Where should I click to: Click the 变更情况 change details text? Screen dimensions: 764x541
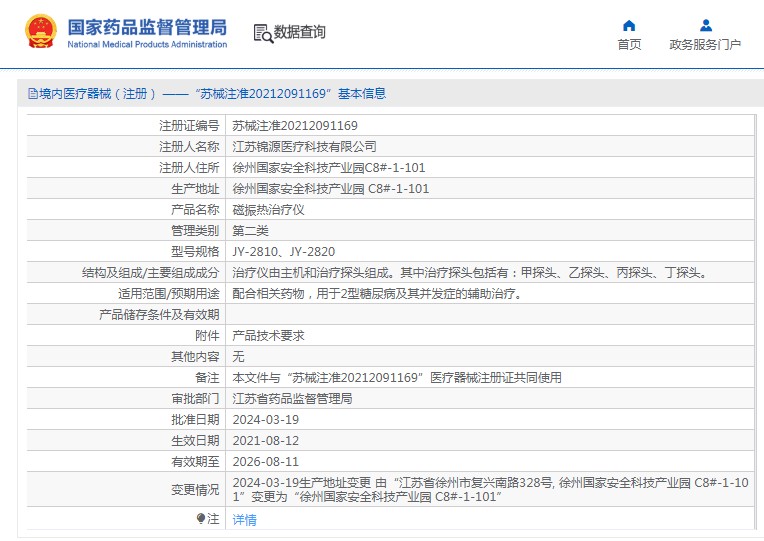point(490,489)
